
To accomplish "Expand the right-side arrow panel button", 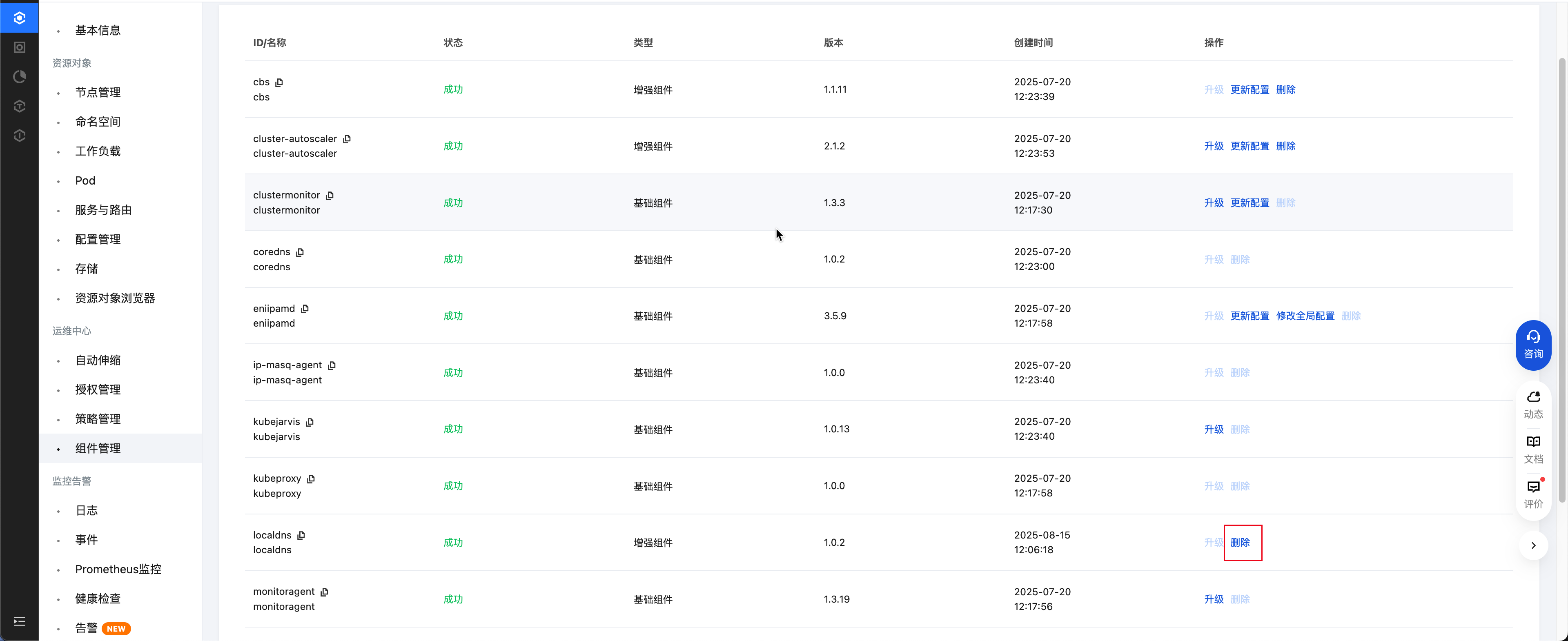I will pyautogui.click(x=1533, y=545).
